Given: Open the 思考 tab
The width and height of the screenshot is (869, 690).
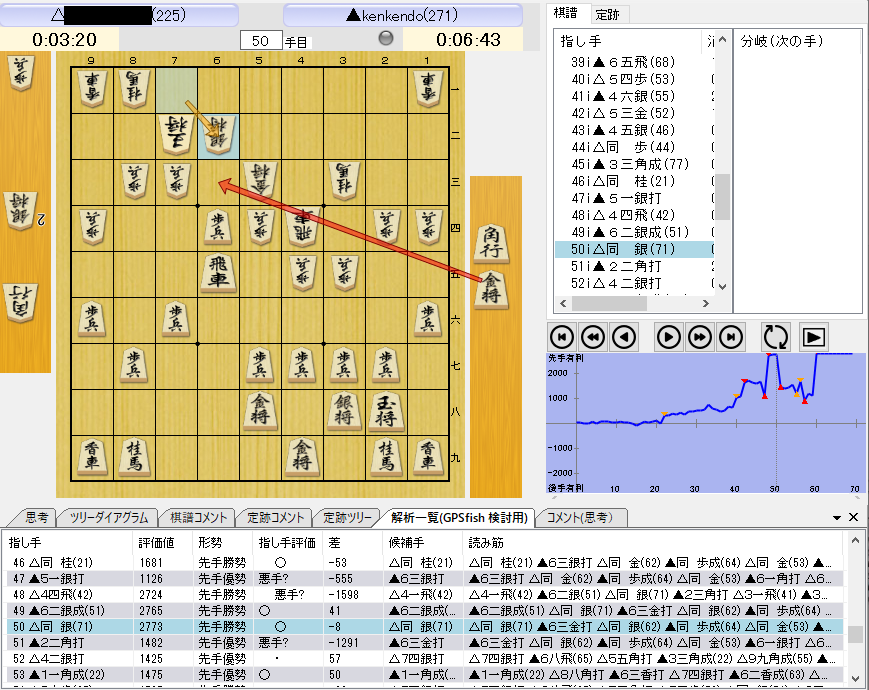Looking at the screenshot, I should [37, 517].
